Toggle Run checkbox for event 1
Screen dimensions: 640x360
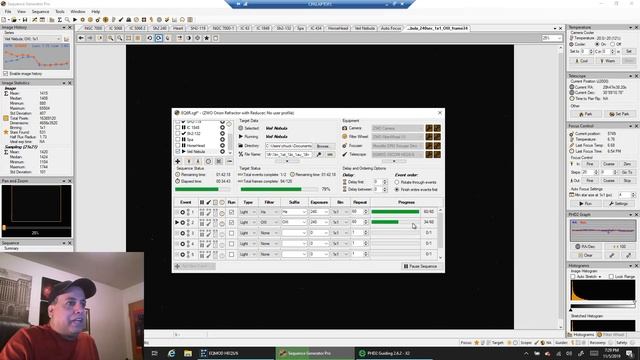pyautogui.click(x=231, y=212)
